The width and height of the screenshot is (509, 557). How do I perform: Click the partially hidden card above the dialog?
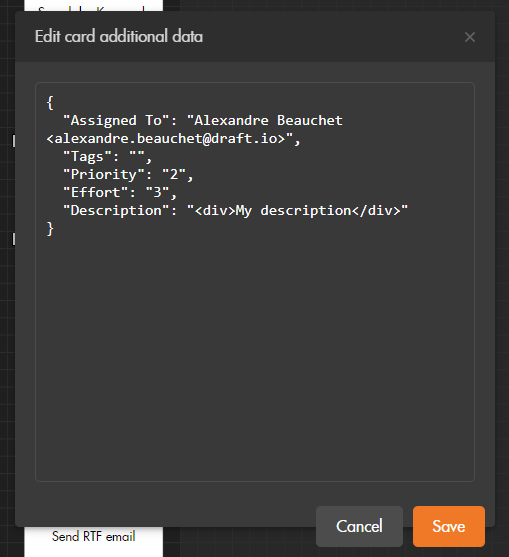pyautogui.click(x=93, y=5)
